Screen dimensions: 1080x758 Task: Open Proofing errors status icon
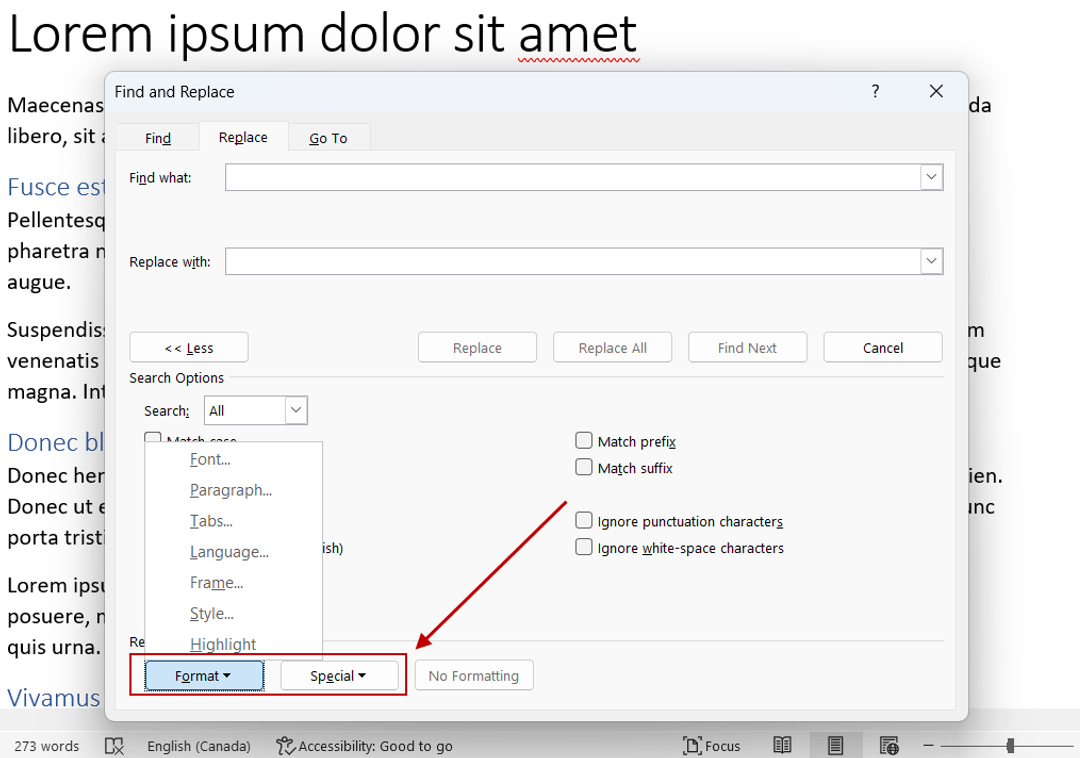click(x=114, y=746)
